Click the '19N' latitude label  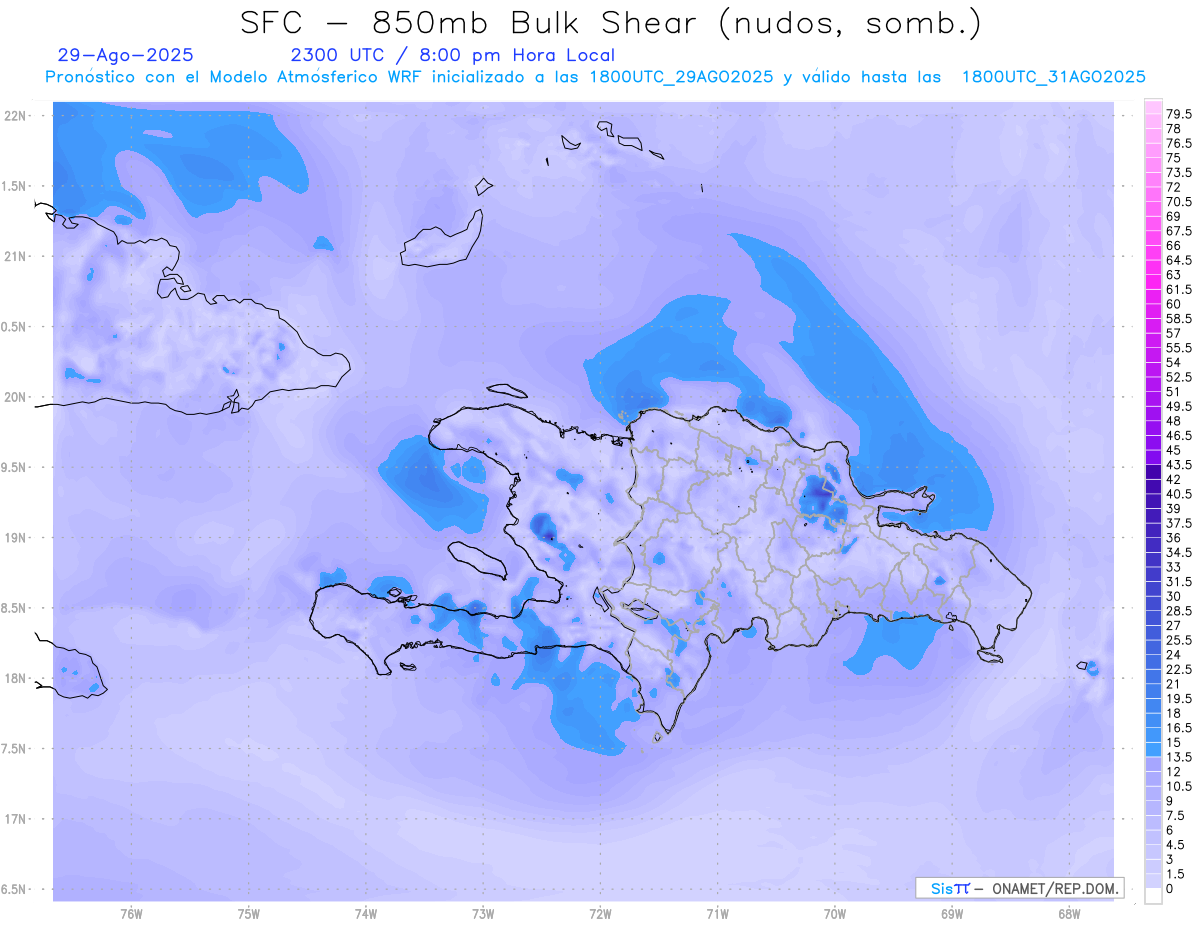14,538
